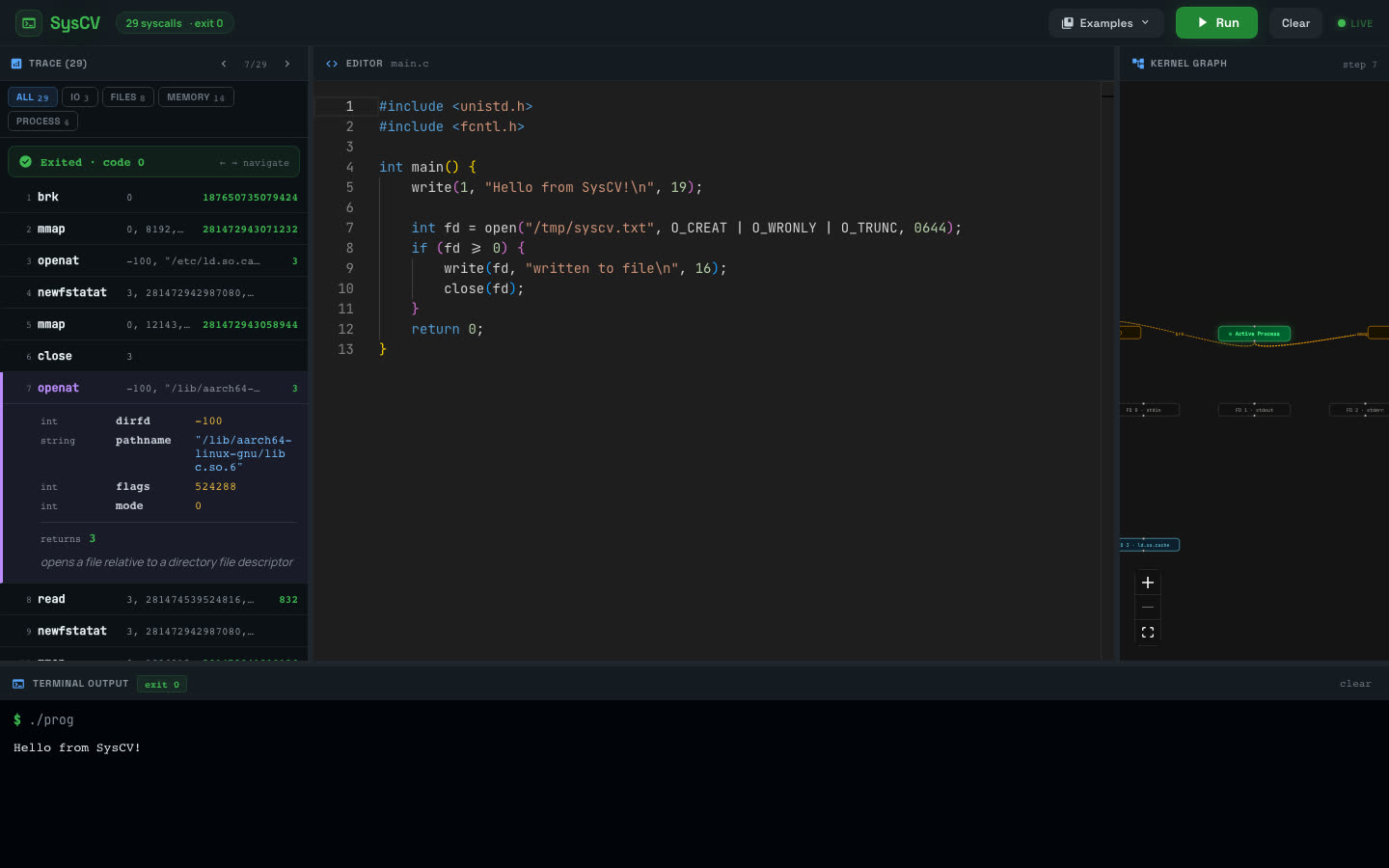This screenshot has height=868, width=1389.
Task: Select the FD 0 stdin graph node
Action: click(x=1149, y=410)
